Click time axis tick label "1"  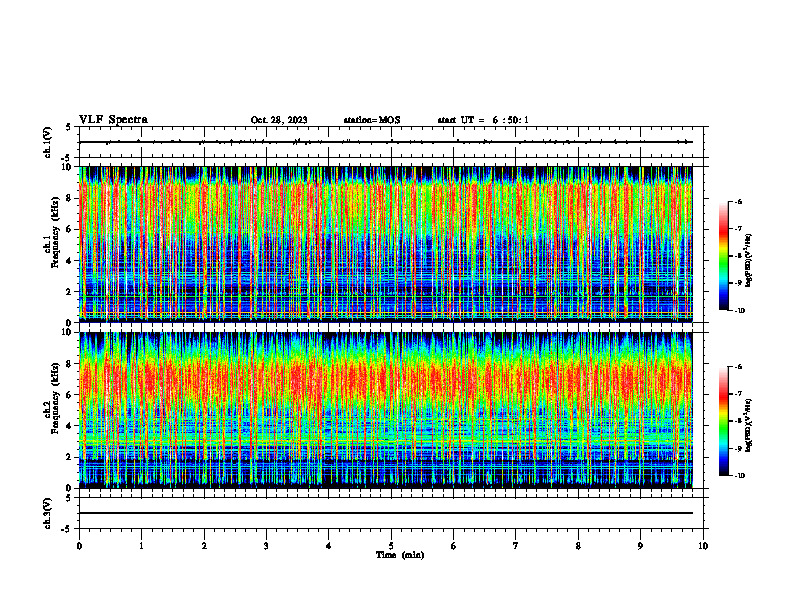141,546
